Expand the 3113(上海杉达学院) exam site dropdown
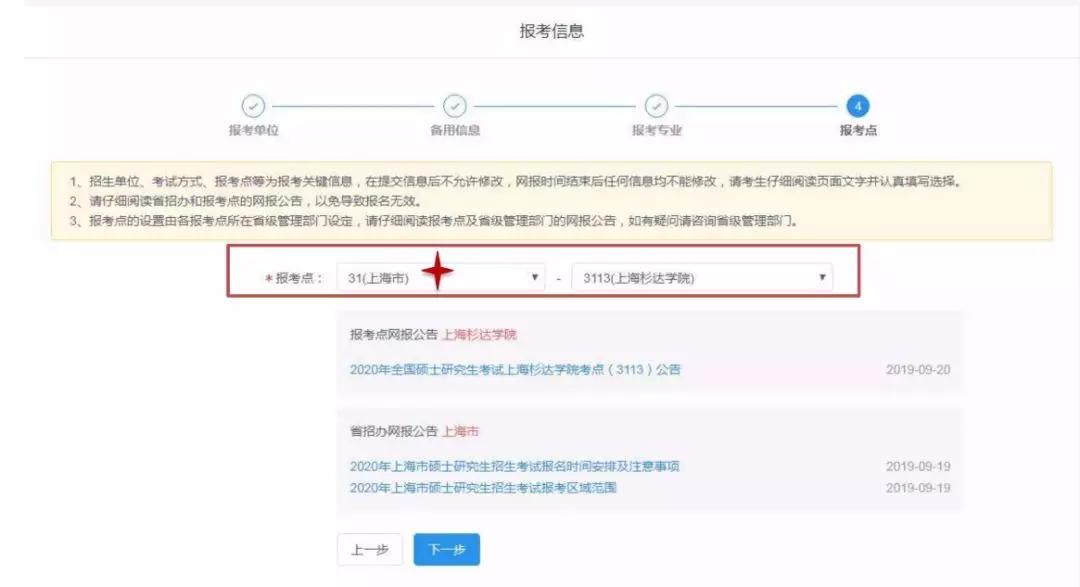 tap(701, 278)
